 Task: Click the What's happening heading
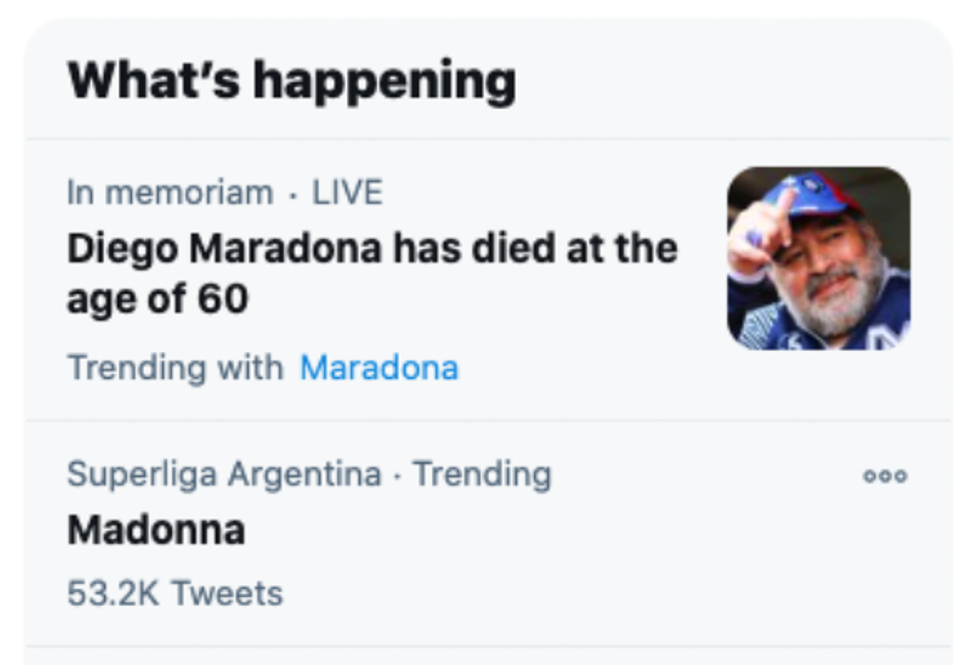[292, 81]
